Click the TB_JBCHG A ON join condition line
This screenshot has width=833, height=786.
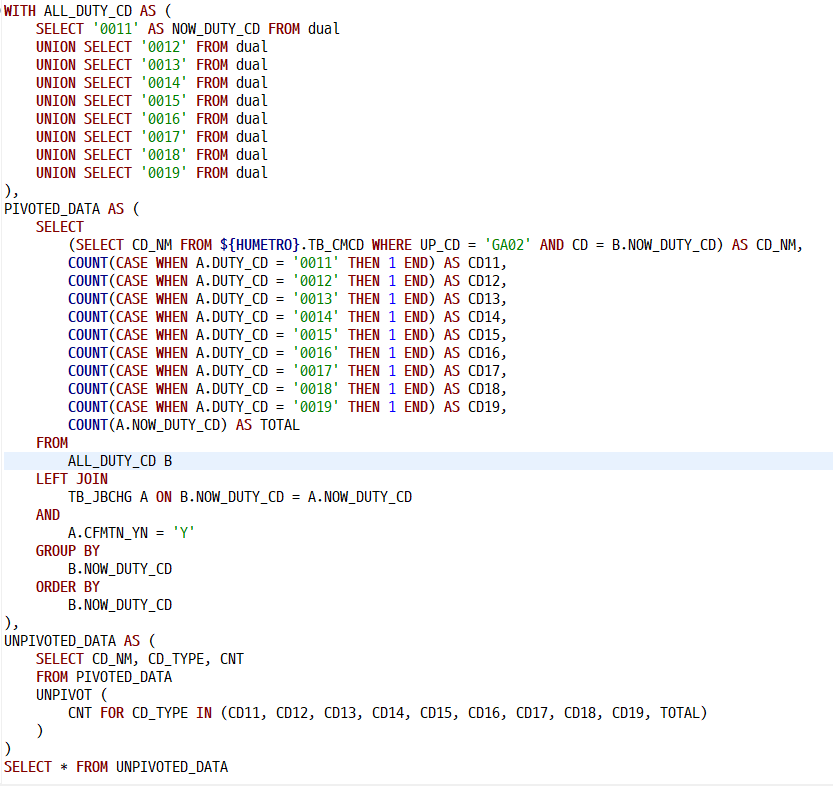240,497
